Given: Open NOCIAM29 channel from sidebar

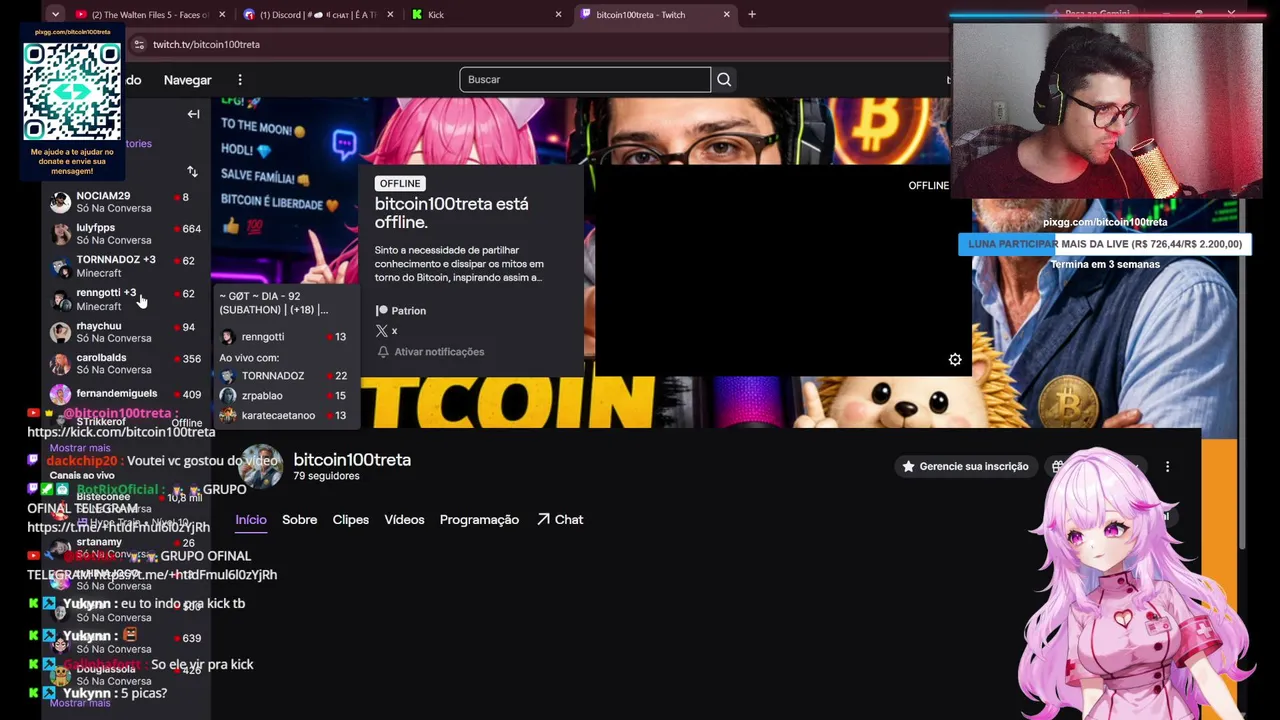Looking at the screenshot, I should pos(125,202).
